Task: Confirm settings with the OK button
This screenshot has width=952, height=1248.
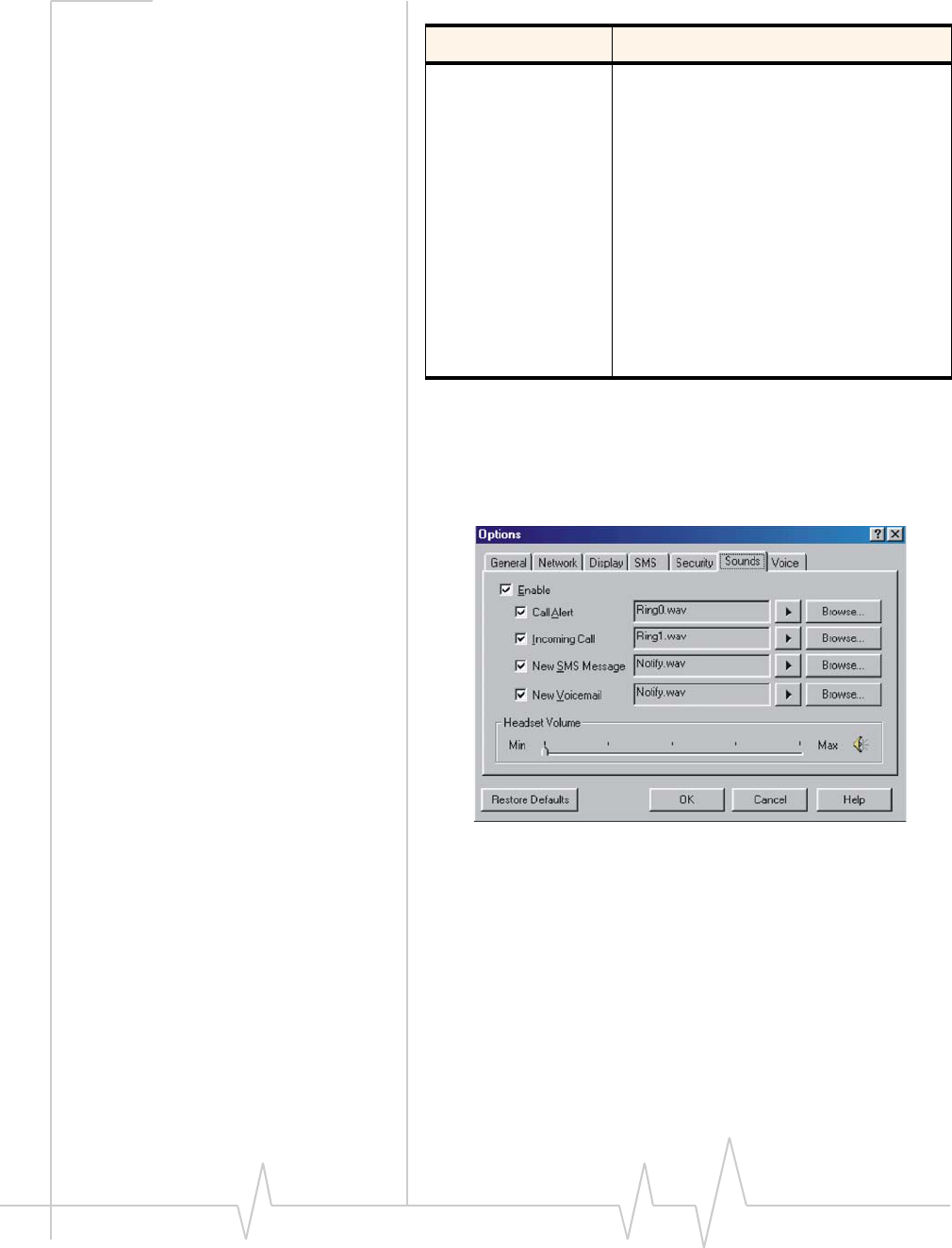Action: tap(686, 799)
